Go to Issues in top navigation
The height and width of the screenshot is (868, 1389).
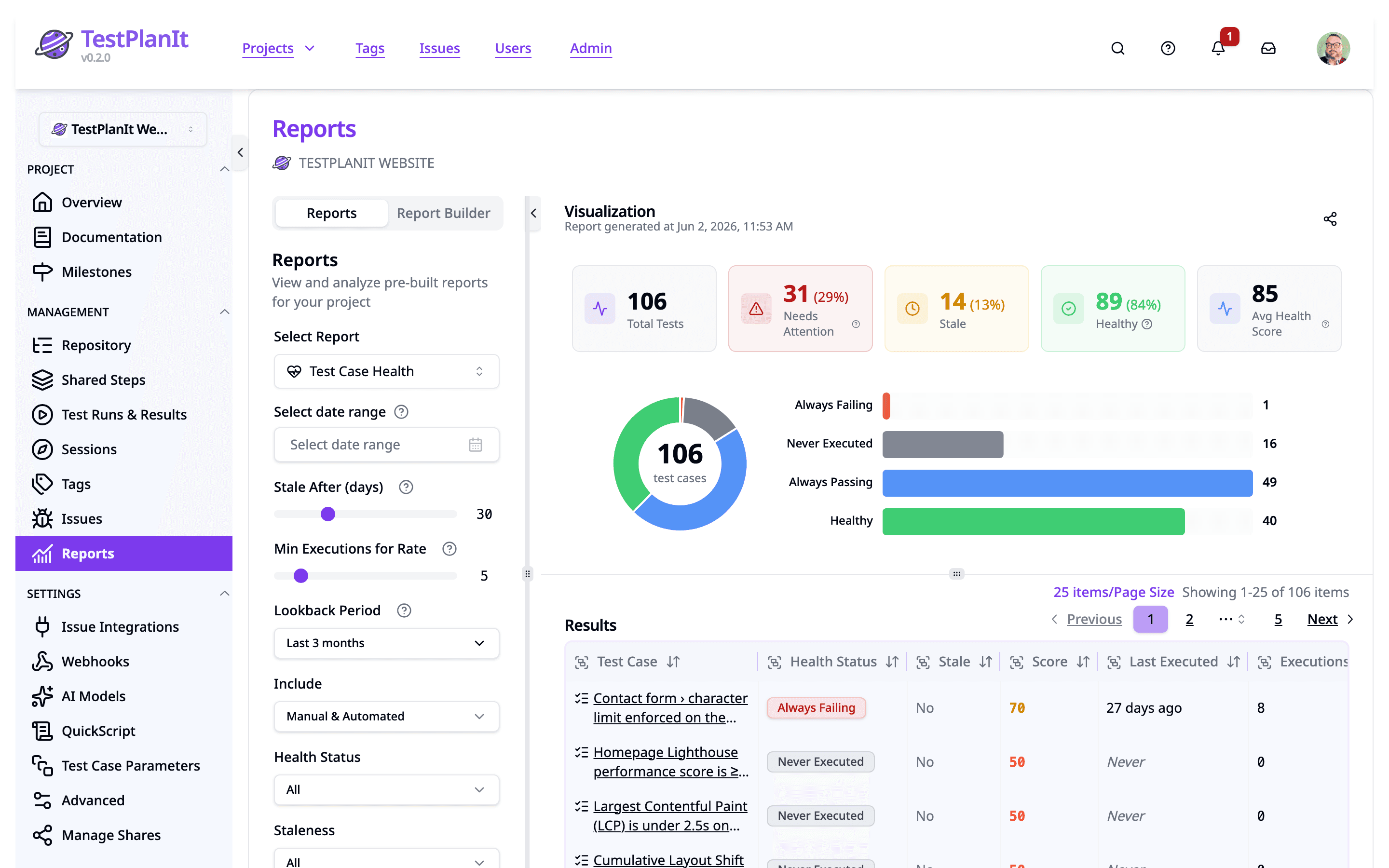point(439,48)
